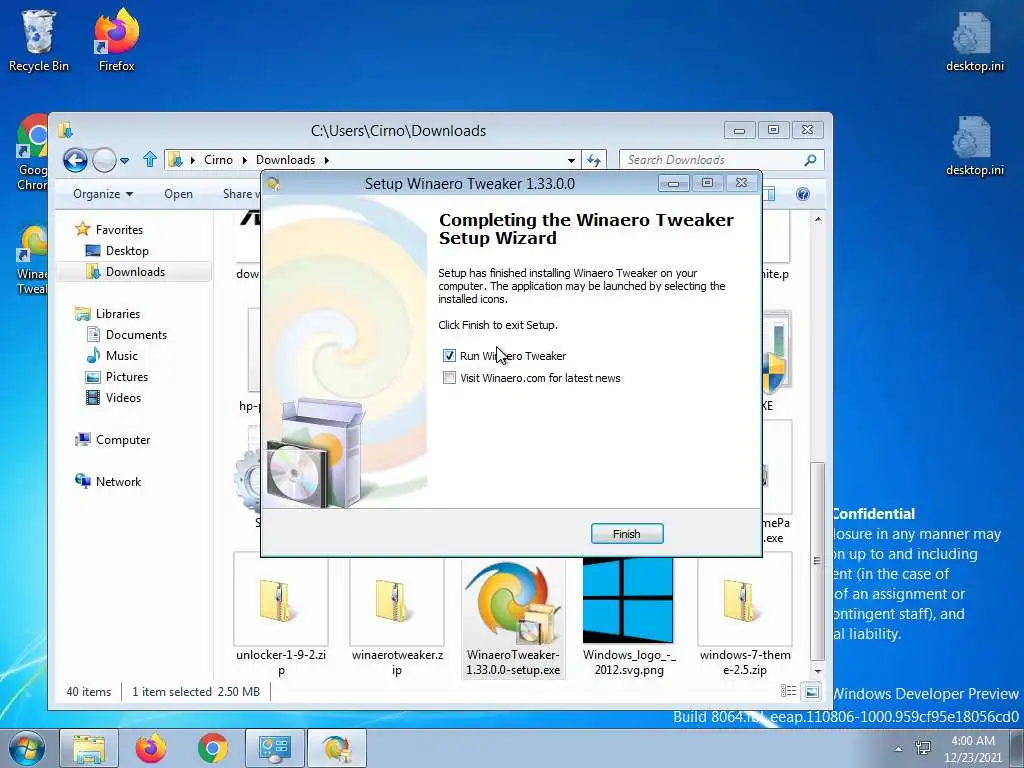Click the Up one level arrow
The width and height of the screenshot is (1024, 768).
(x=150, y=159)
